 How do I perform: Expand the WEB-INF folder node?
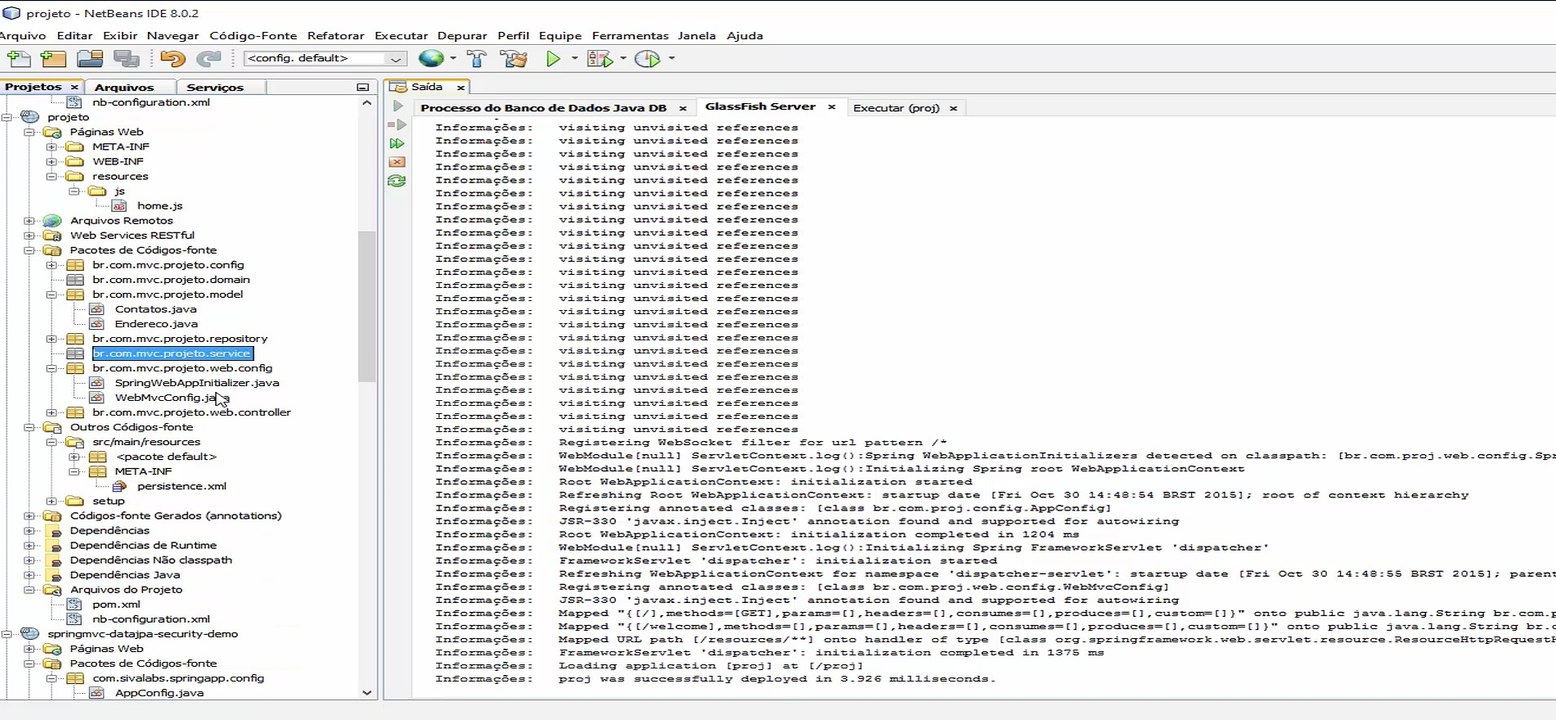[x=51, y=162]
